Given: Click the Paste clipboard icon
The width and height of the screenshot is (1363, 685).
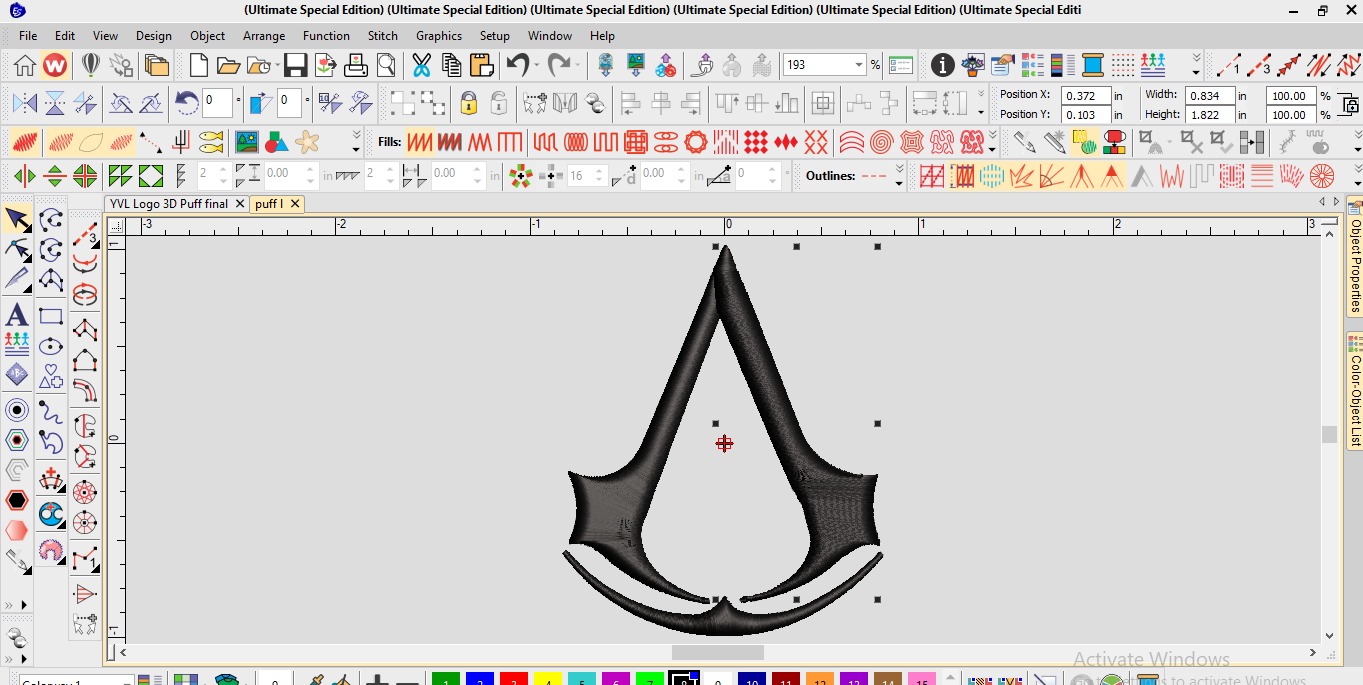Looking at the screenshot, I should pos(482,66).
